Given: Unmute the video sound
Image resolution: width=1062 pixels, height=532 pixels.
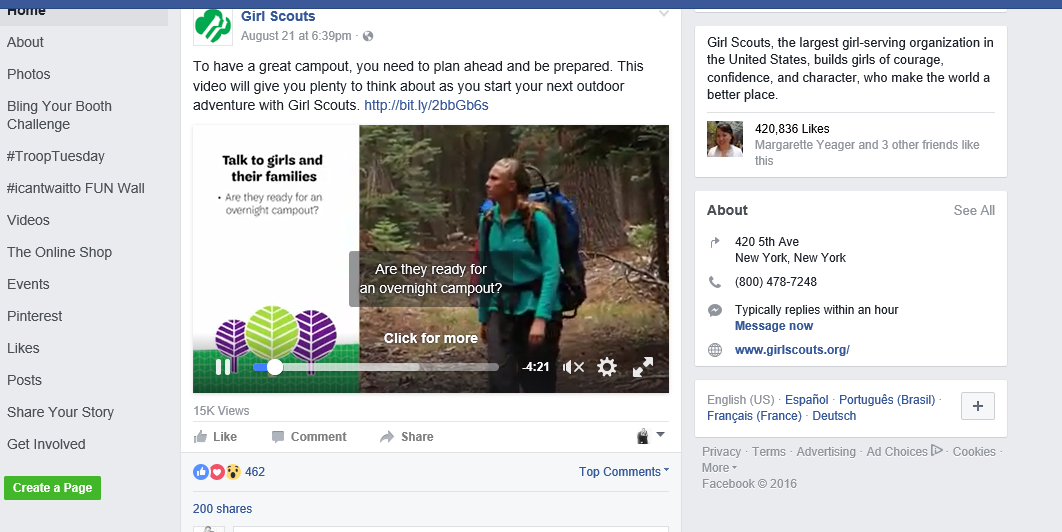Looking at the screenshot, I should [x=573, y=367].
